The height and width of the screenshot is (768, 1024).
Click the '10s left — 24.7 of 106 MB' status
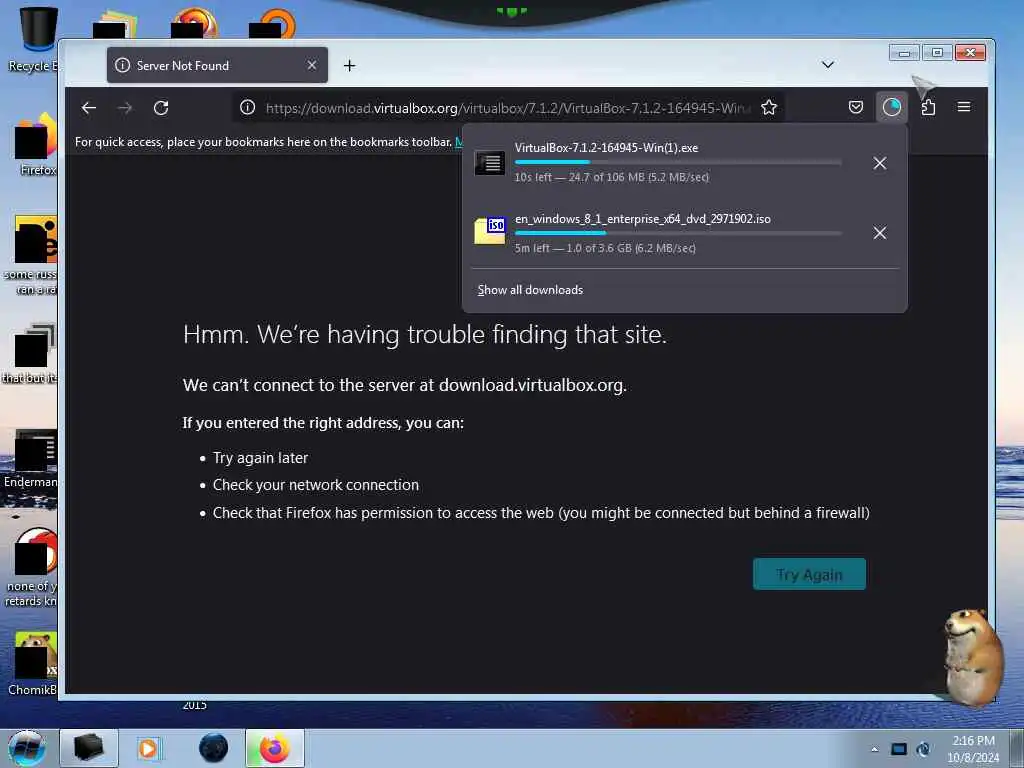(611, 177)
